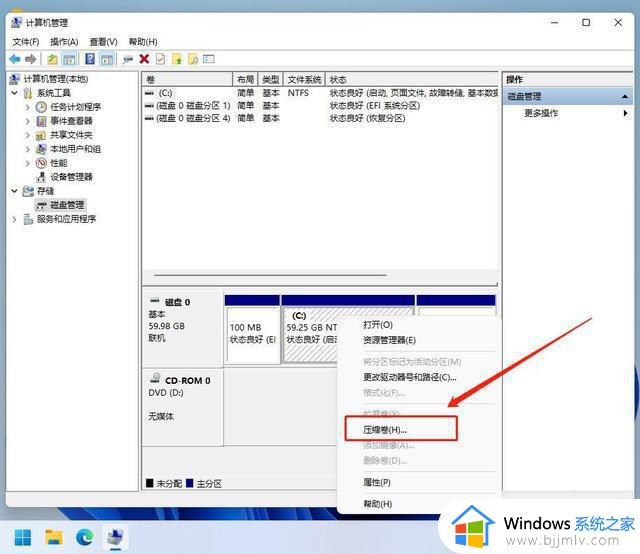Image resolution: width=640 pixels, height=554 pixels.
Task: Open 帮助(H) menu in menu bar
Action: [143, 42]
